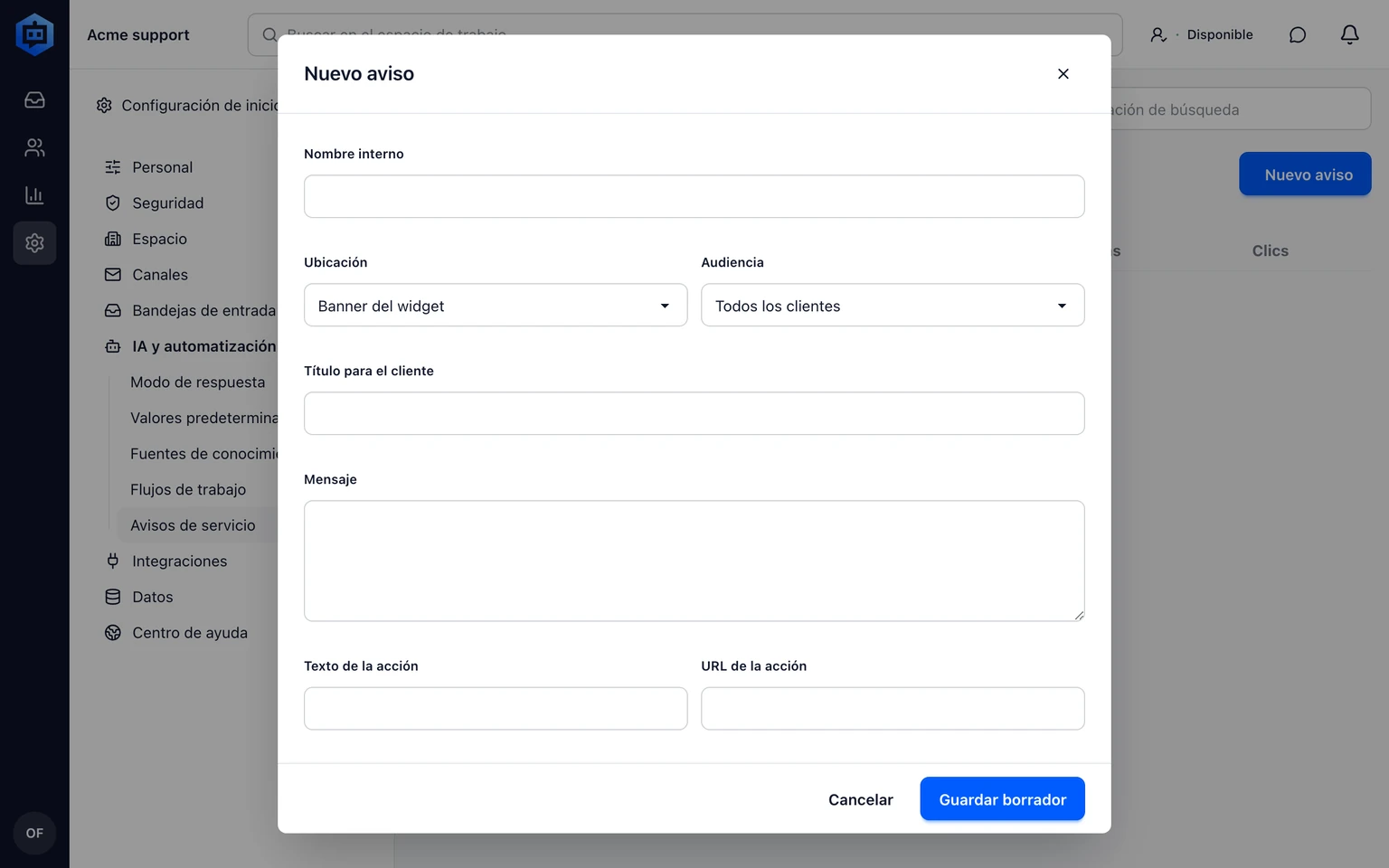Image resolution: width=1389 pixels, height=868 pixels.
Task: Open the chat bubble icon
Action: 1298,34
